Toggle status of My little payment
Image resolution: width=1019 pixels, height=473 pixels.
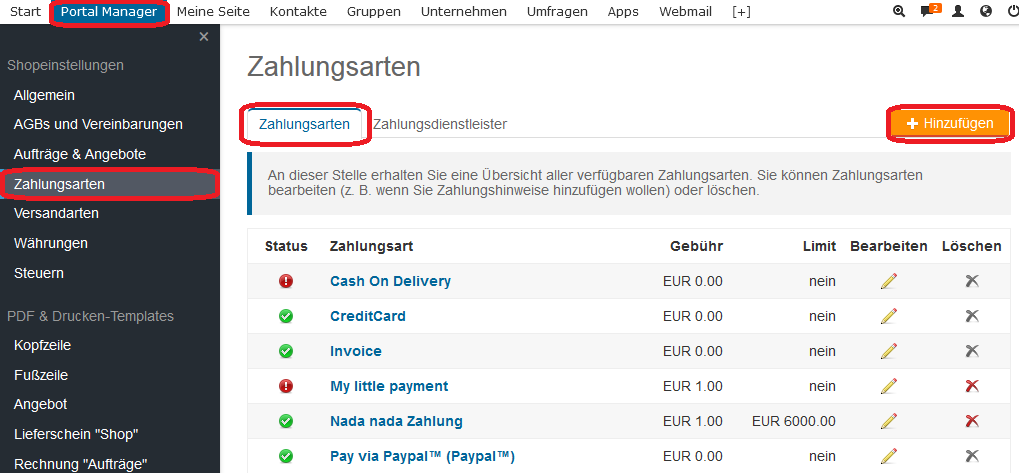[286, 386]
